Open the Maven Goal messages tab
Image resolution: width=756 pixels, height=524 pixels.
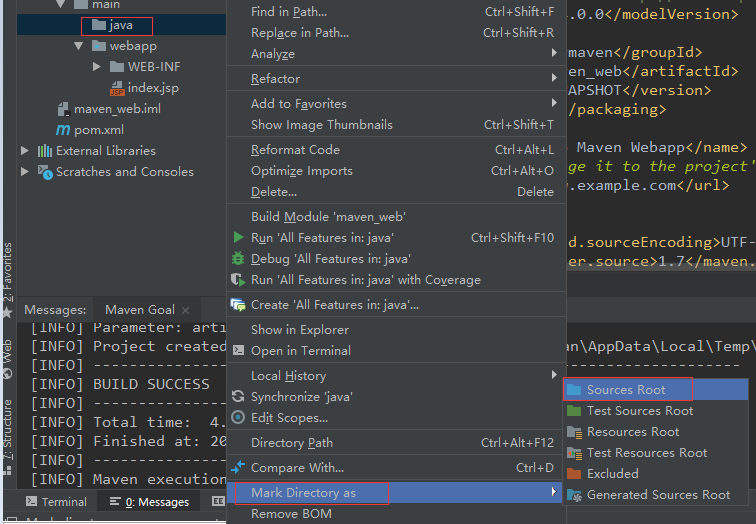[140, 310]
